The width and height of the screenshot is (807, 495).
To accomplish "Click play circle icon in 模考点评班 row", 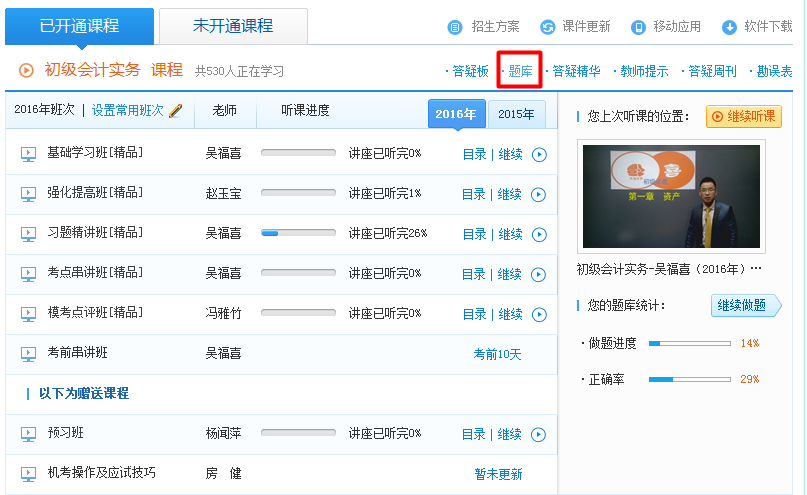I will 539,314.
